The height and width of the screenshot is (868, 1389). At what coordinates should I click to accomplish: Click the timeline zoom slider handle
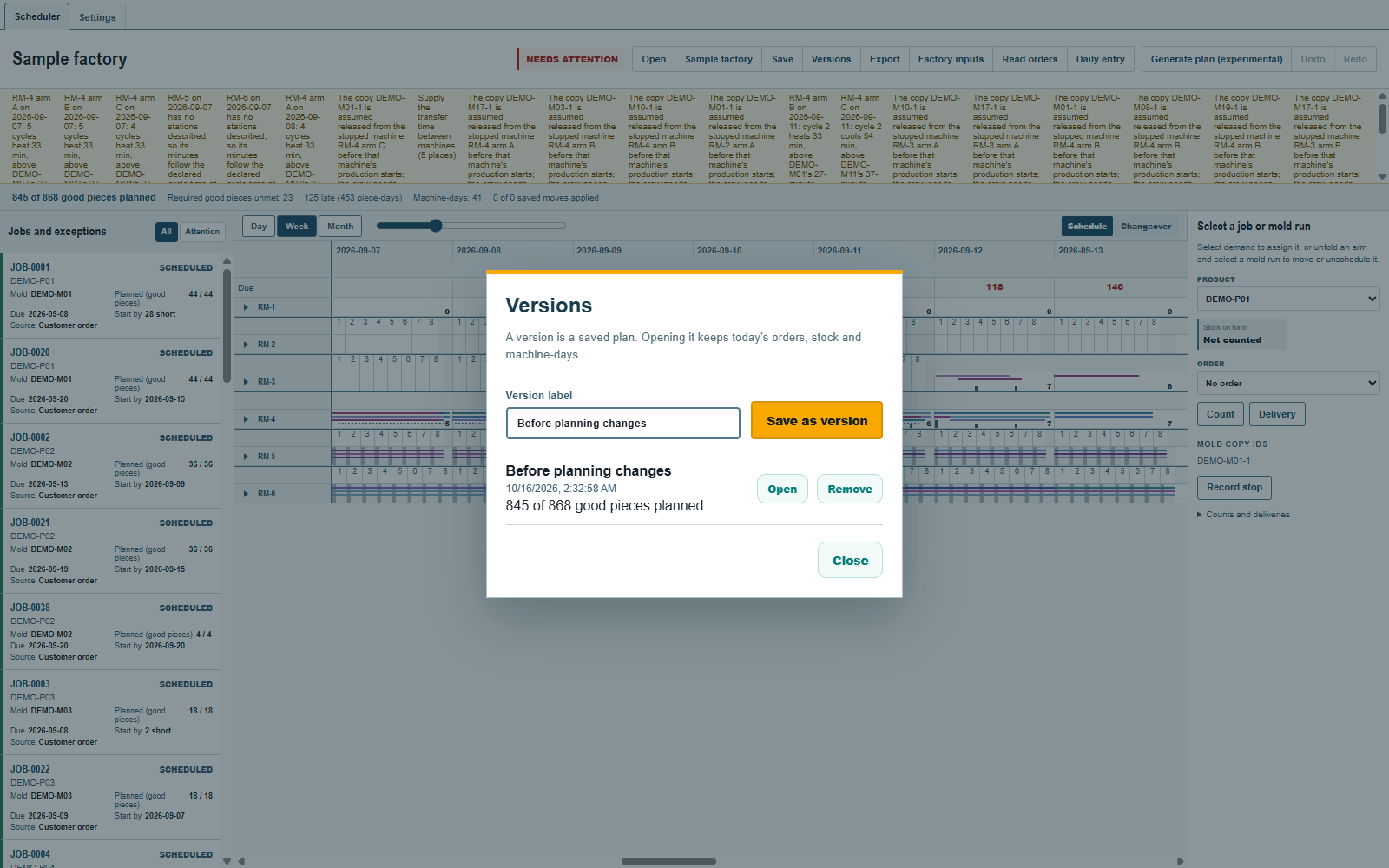click(436, 226)
